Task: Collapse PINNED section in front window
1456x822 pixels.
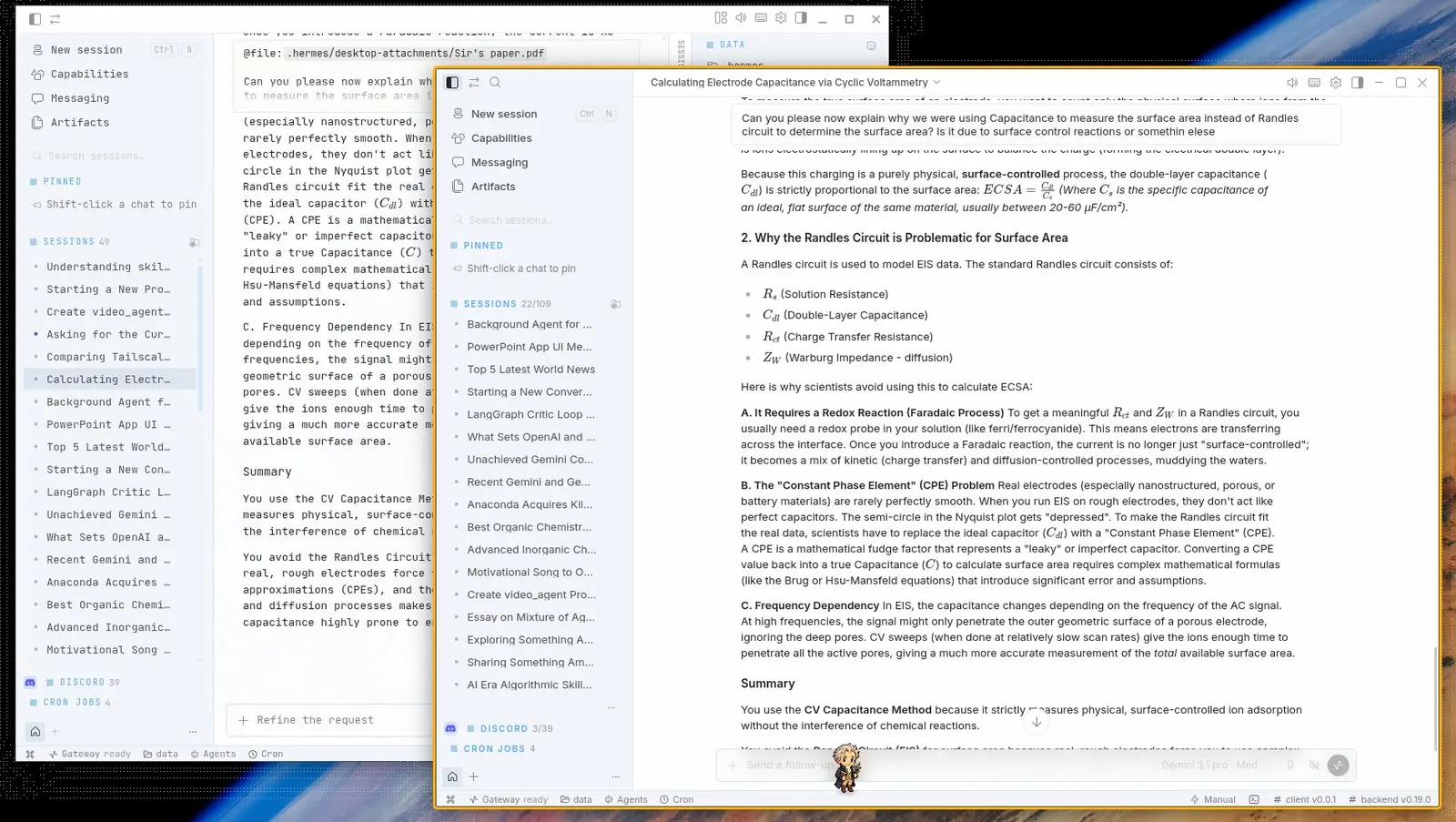Action: 483,246
